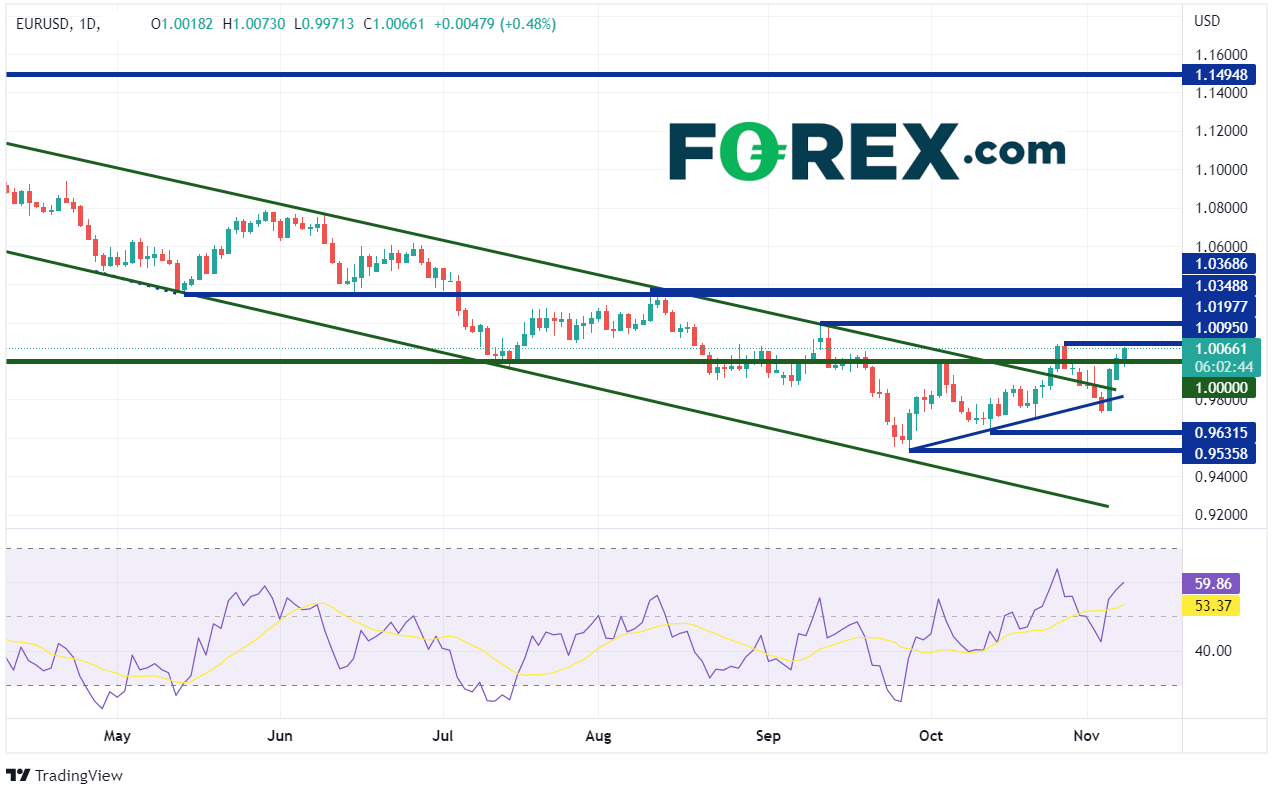Select the 0.95358 support price label
Screen dimensions: 1280x797
click(x=1220, y=453)
